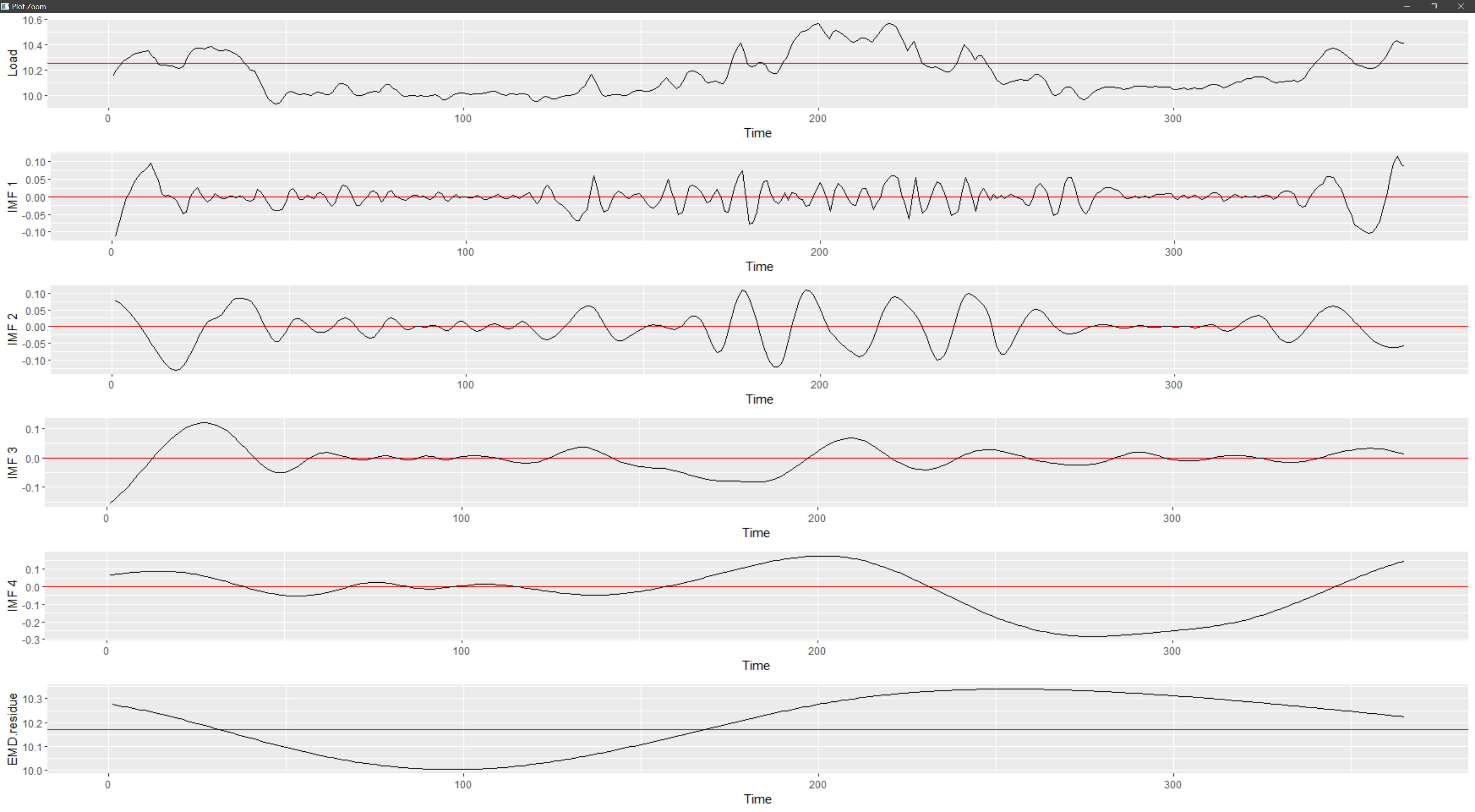Image resolution: width=1475 pixels, height=812 pixels.
Task: Click the "Time" label under the IMF 1 plot
Action: 759,266
